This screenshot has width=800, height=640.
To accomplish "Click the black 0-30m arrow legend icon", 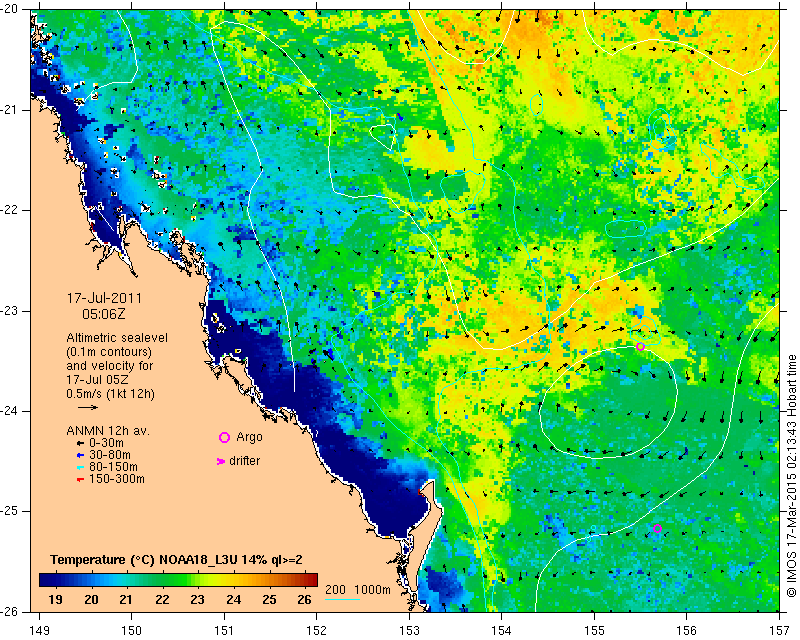I will (80, 443).
